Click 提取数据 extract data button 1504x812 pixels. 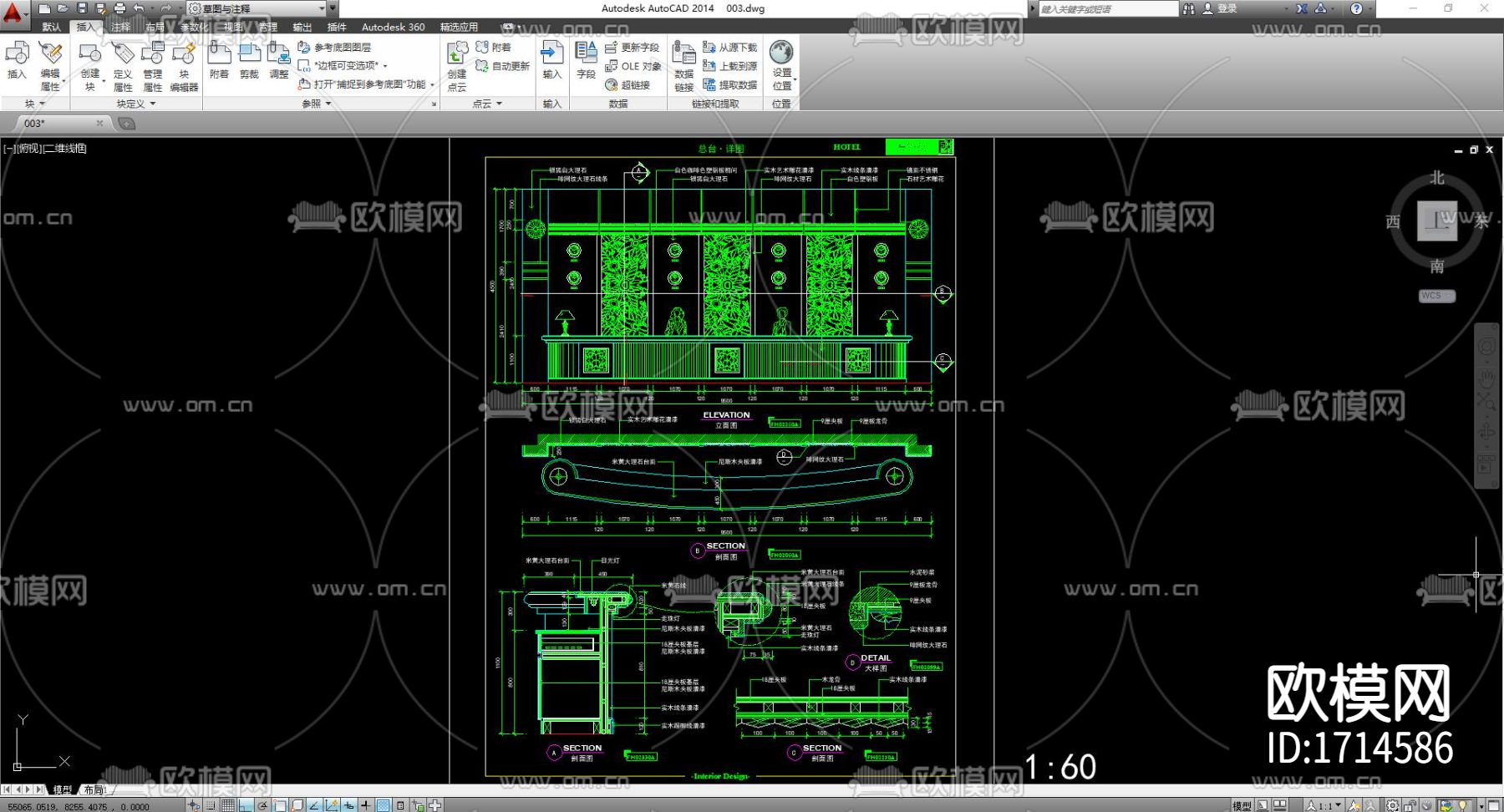pos(730,84)
